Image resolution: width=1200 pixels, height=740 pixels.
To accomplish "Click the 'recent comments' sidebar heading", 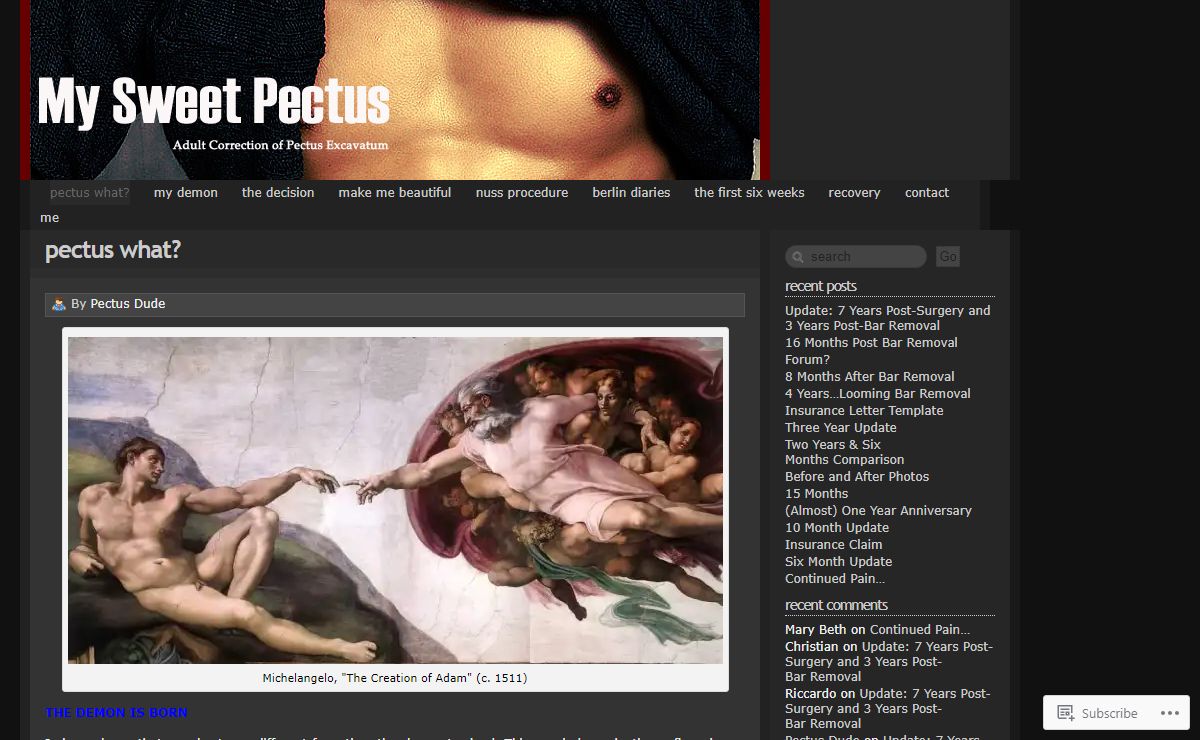I will [x=836, y=605].
